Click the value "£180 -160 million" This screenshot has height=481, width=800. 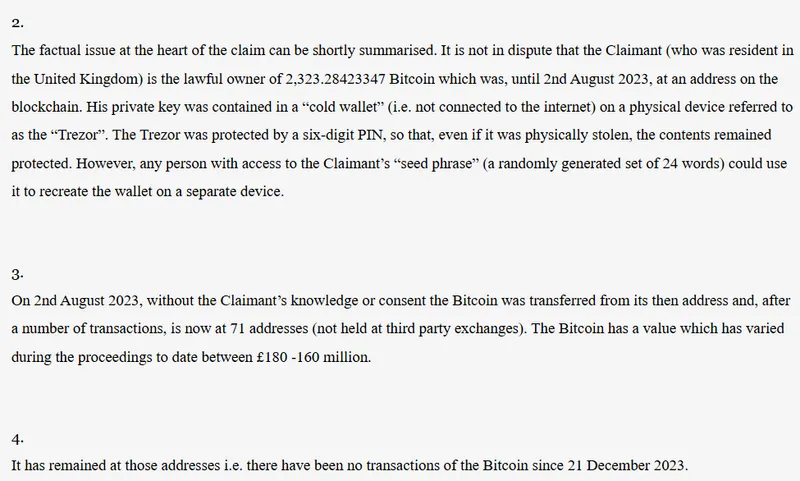[x=308, y=356]
